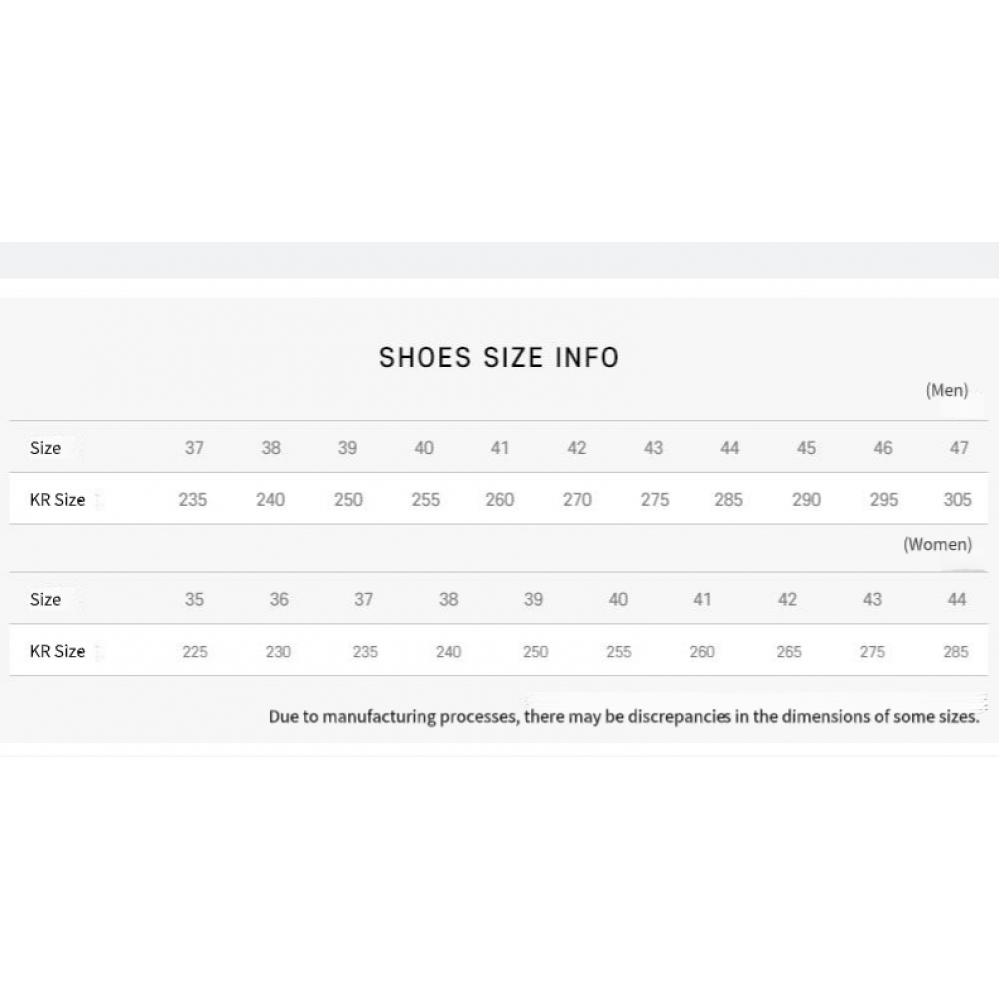This screenshot has height=1000, width=1000.
Task: Select size 36 in Women's row
Action: [x=279, y=599]
